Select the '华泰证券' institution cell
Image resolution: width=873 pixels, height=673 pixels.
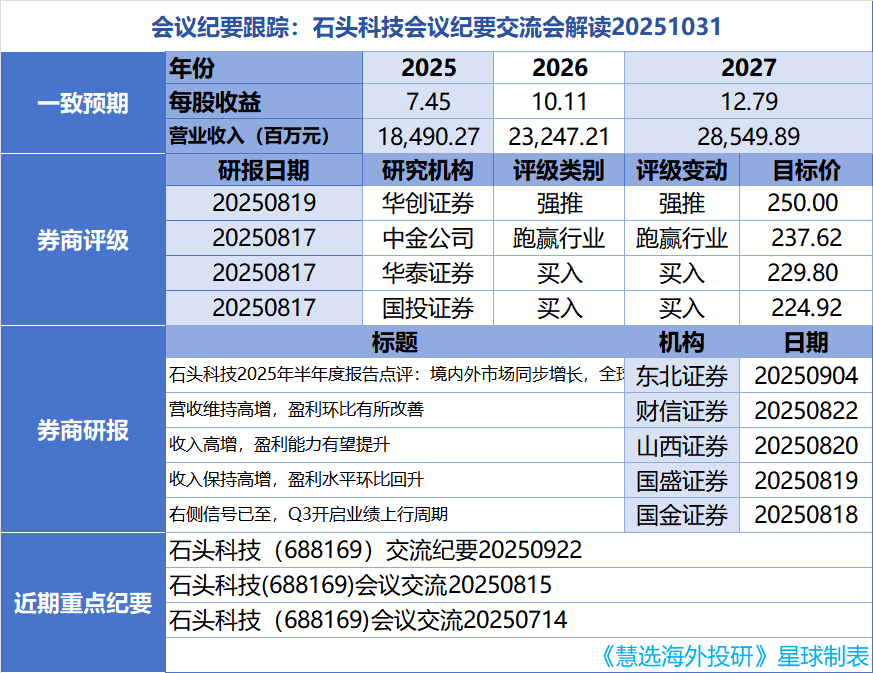point(428,273)
